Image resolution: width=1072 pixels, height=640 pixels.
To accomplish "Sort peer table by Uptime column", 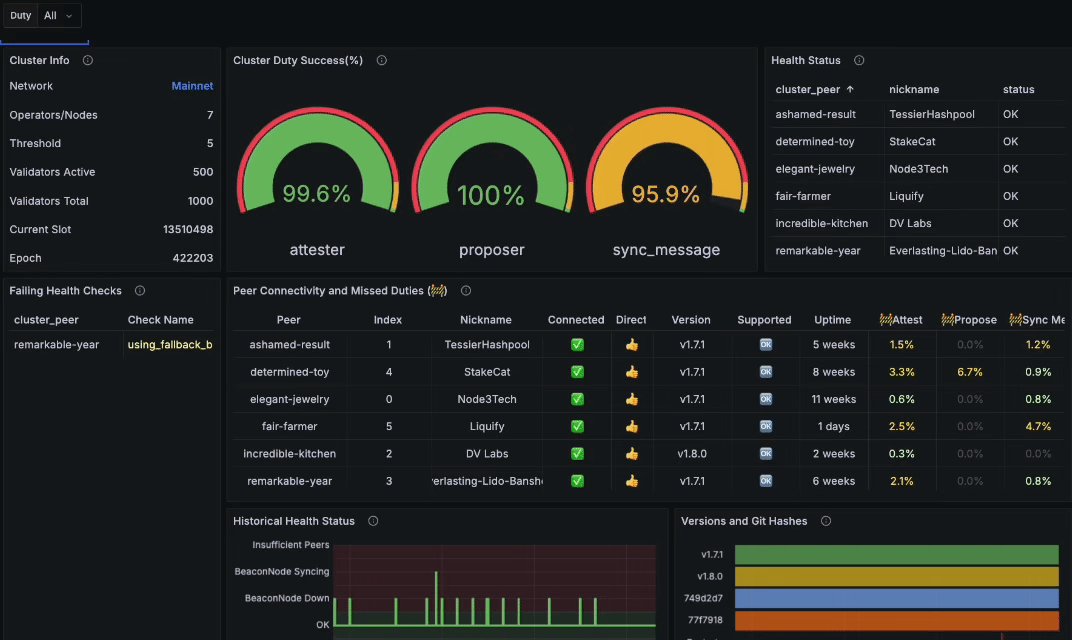I will [x=833, y=320].
